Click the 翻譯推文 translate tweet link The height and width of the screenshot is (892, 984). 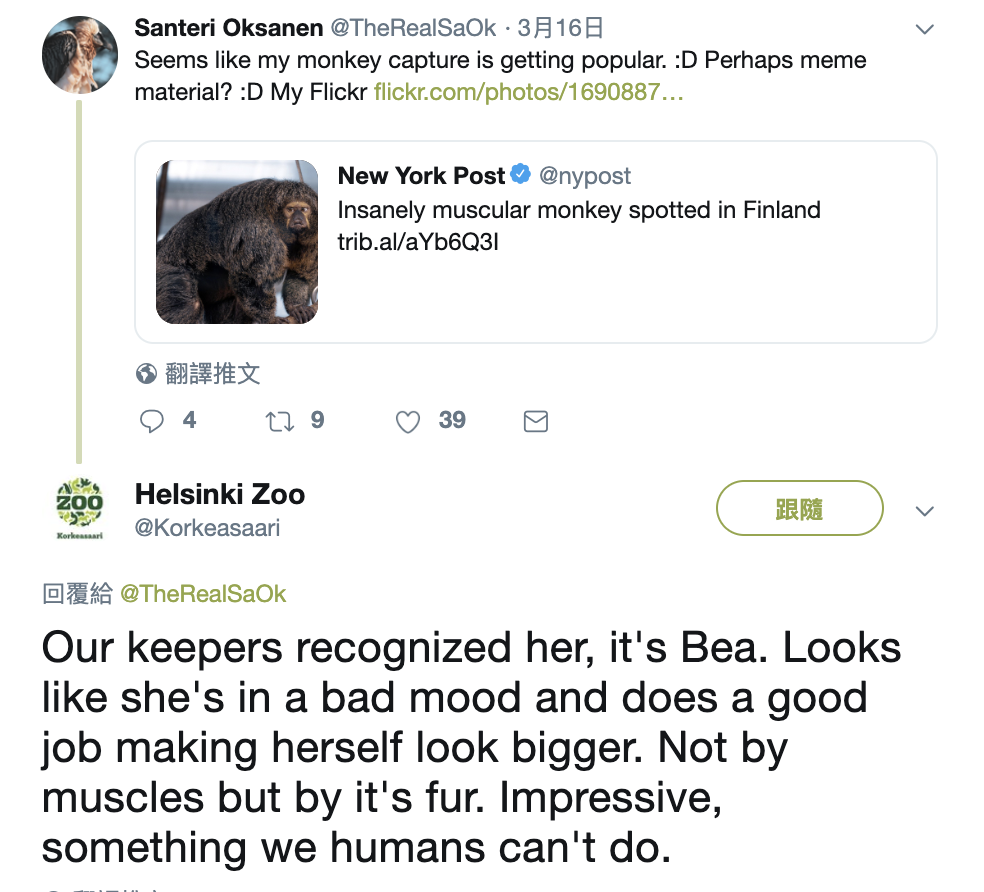click(x=212, y=374)
